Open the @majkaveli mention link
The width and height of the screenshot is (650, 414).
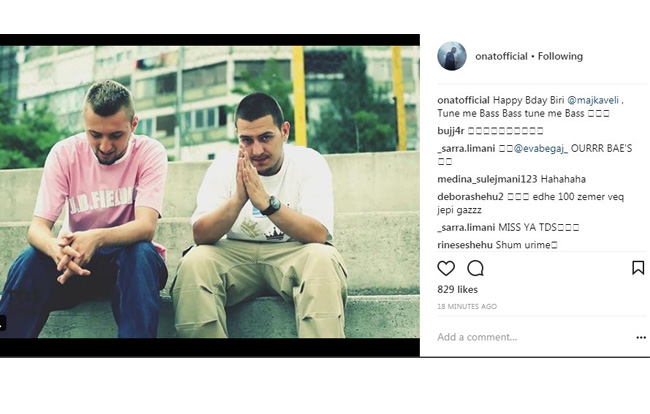593,100
